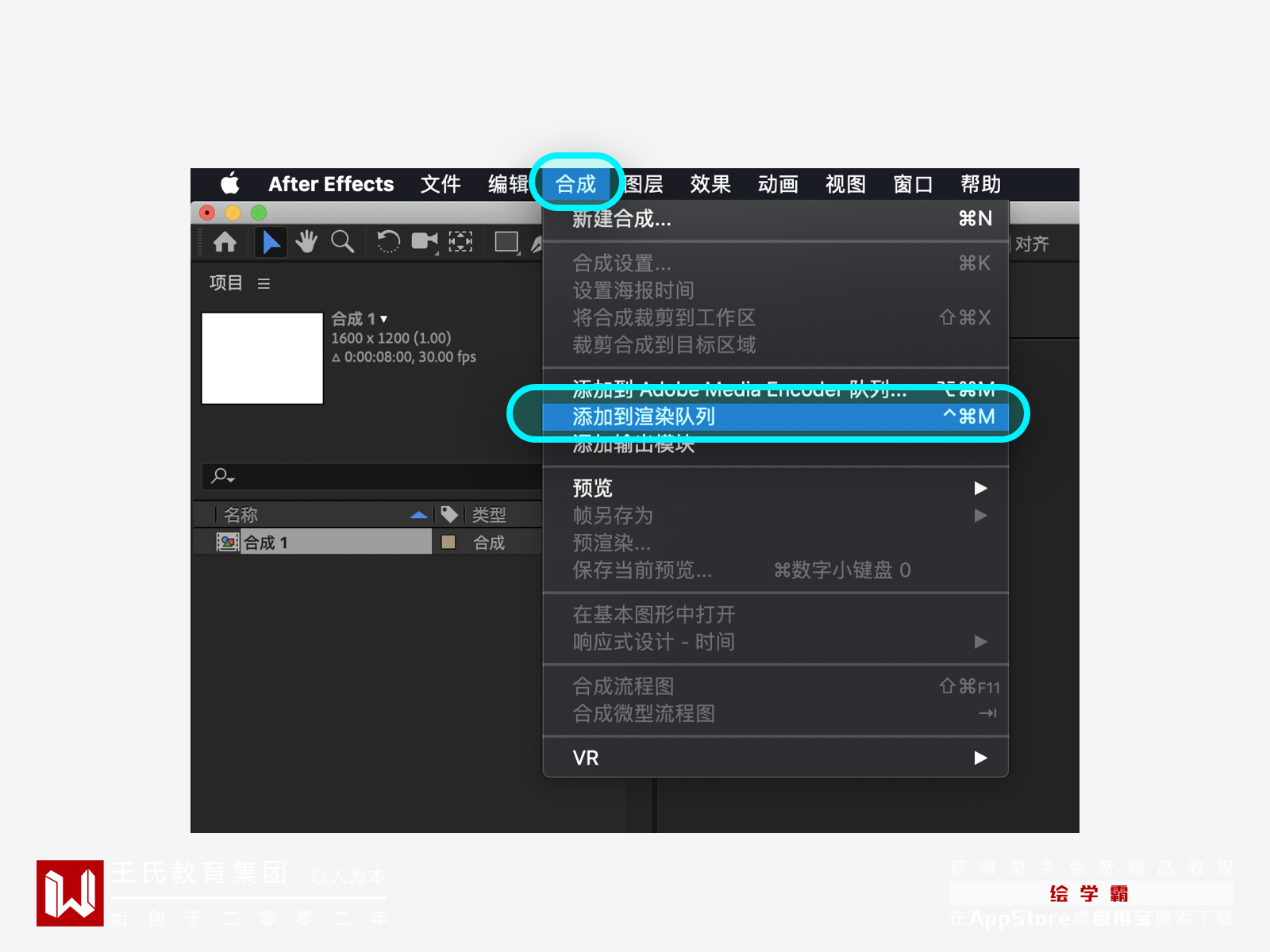Open the 视图 menu
Screen dimensions: 1270x952
coord(845,184)
